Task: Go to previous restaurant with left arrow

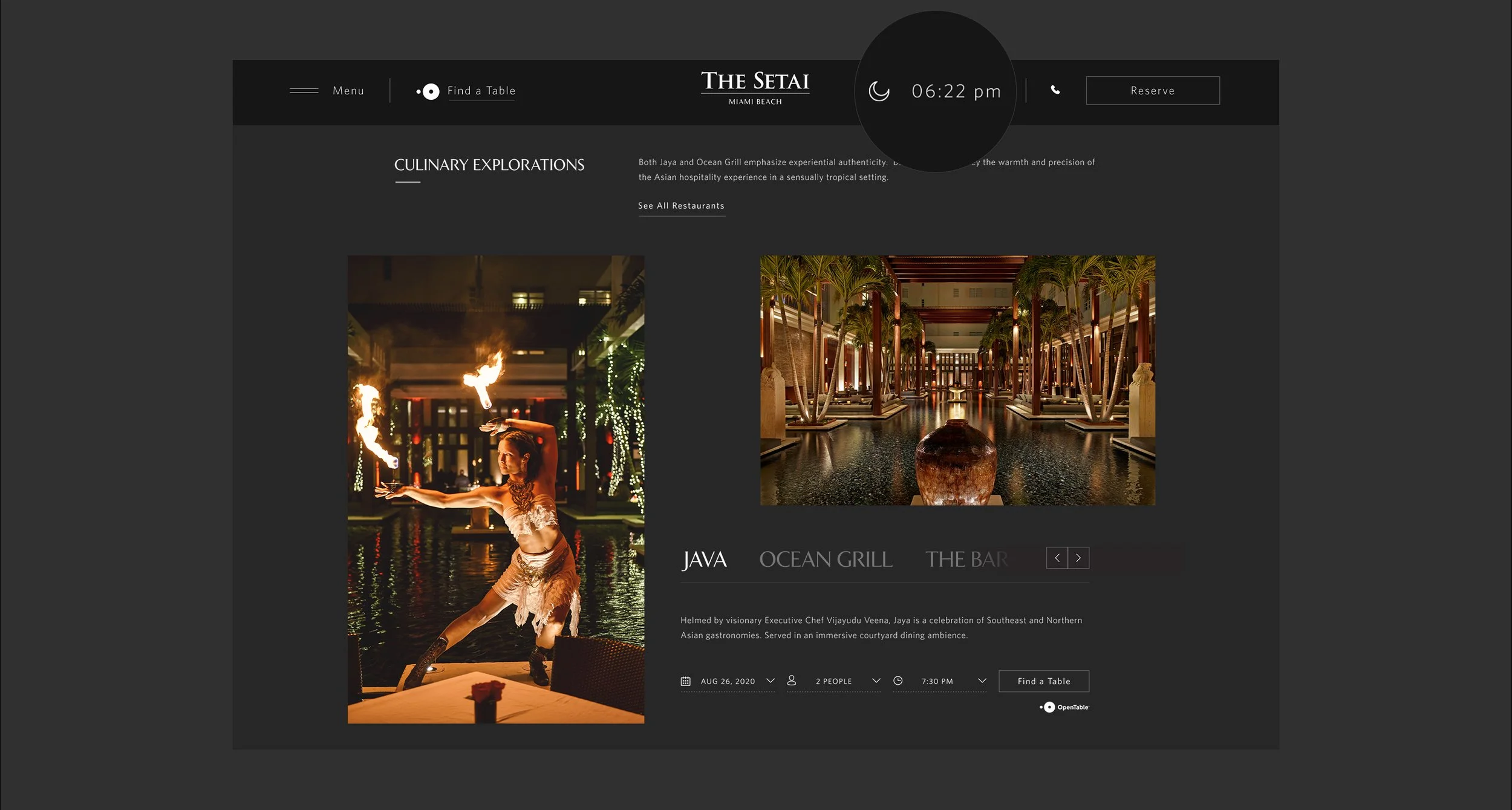Action: coord(1057,558)
